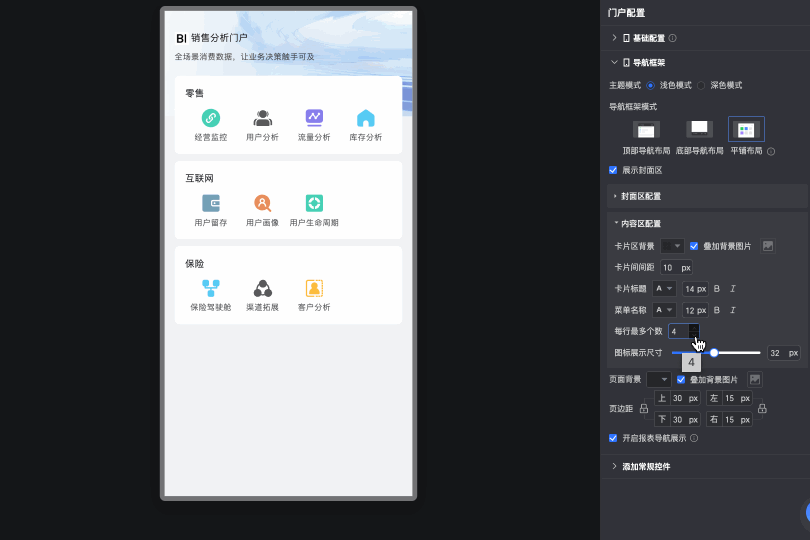810x540 pixels.
Task: Select the 底部导航布局 layout thumbnail
Action: (x=699, y=129)
